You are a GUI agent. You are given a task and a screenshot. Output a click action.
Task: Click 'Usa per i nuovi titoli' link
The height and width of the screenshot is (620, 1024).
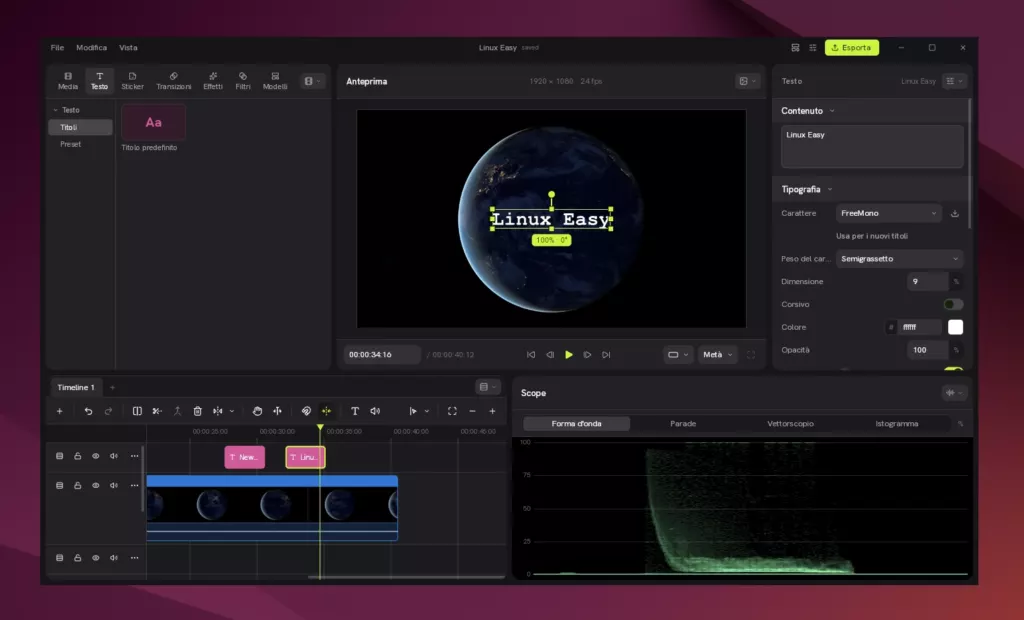[x=872, y=236]
